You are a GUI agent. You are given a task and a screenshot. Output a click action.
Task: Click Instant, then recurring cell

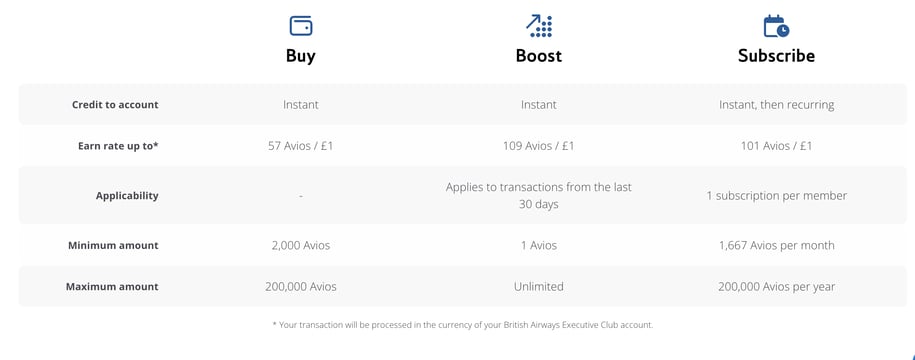(x=776, y=105)
